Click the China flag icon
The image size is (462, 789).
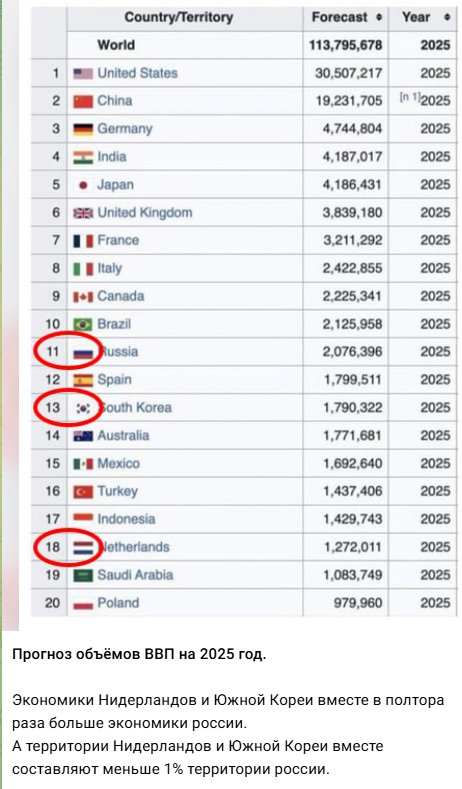click(x=83, y=102)
